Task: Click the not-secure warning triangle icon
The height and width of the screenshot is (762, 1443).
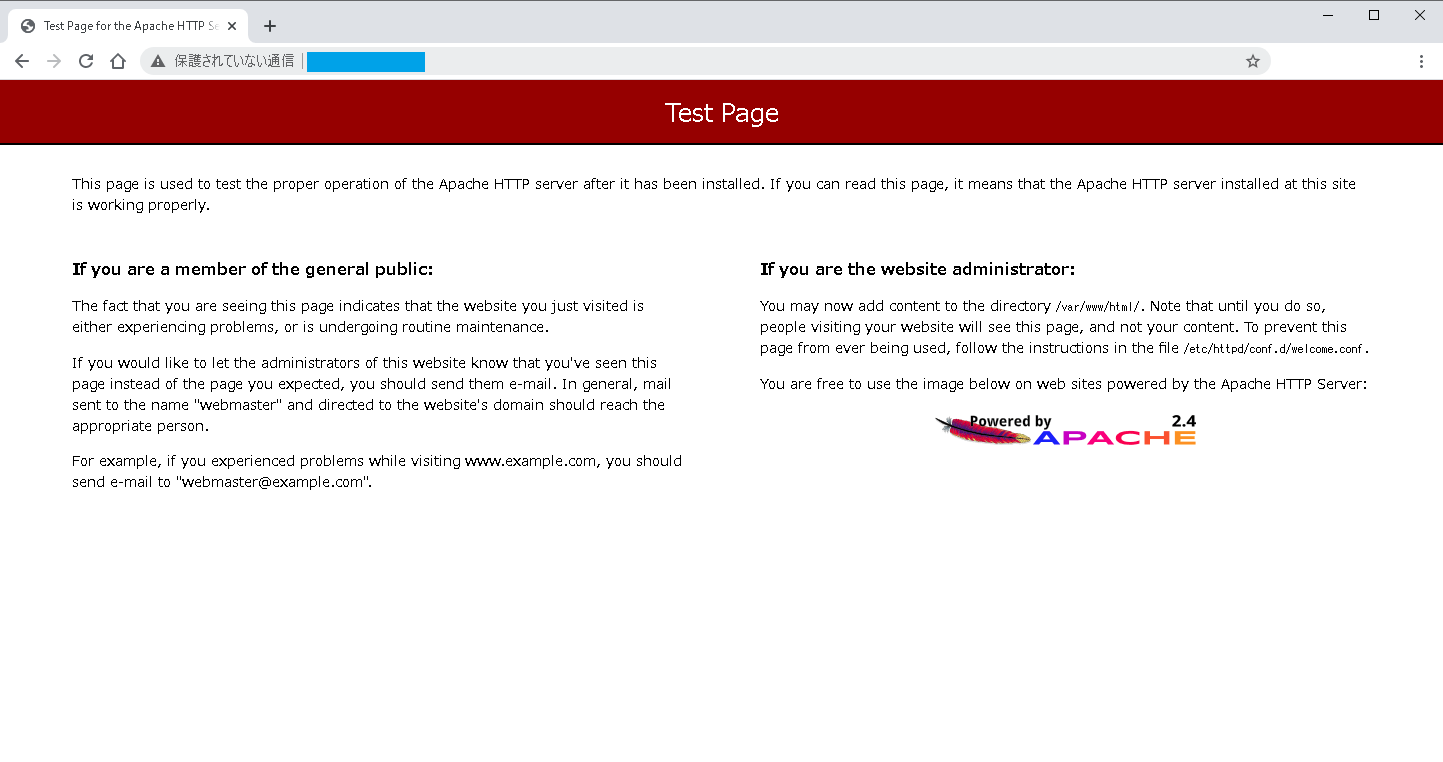Action: point(158,61)
